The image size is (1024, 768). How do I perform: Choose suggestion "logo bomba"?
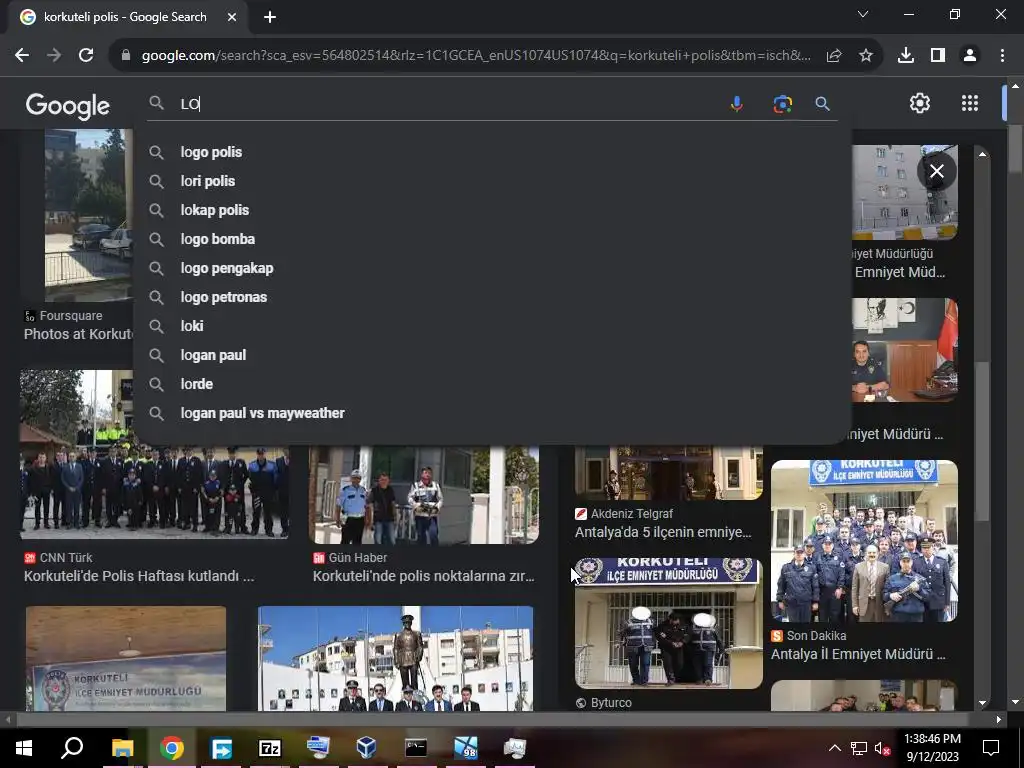click(492, 239)
